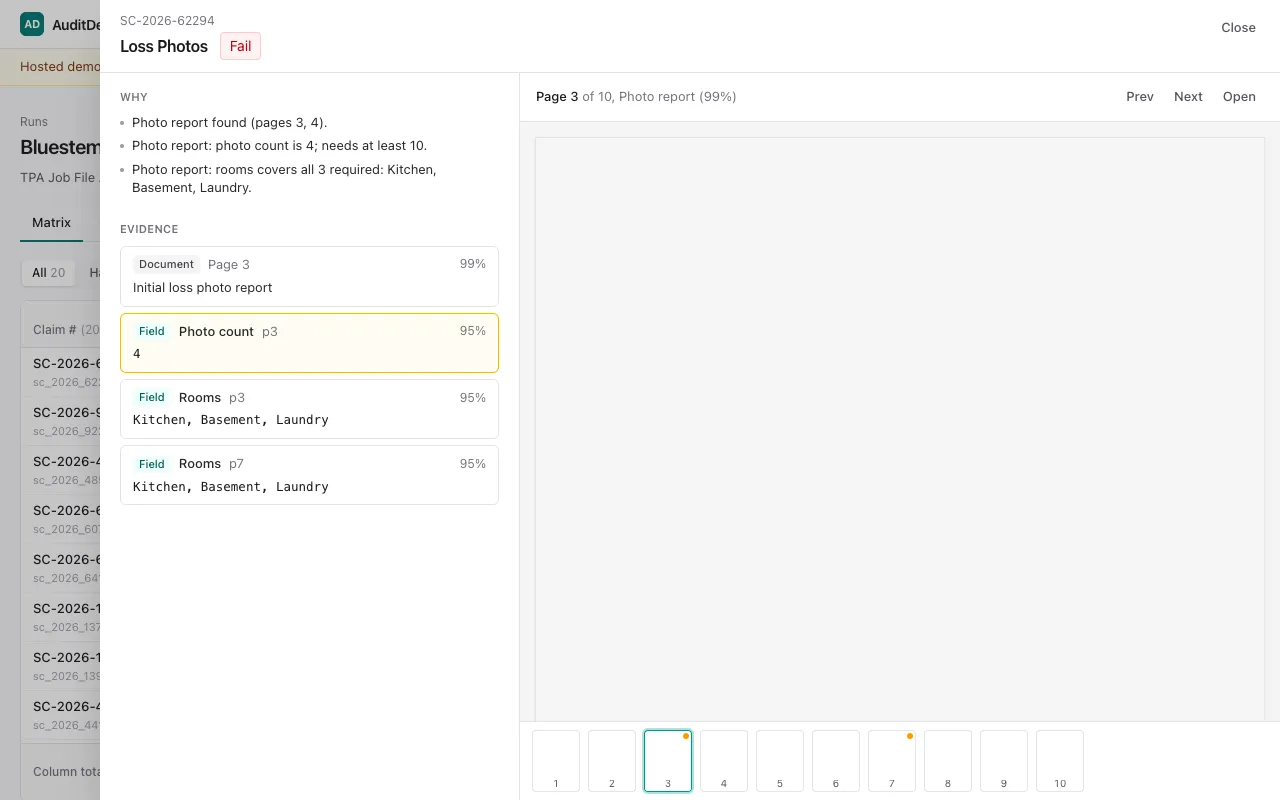Viewport: 1280px width, 800px height.
Task: Close the Loss Photos panel
Action: click(1238, 28)
